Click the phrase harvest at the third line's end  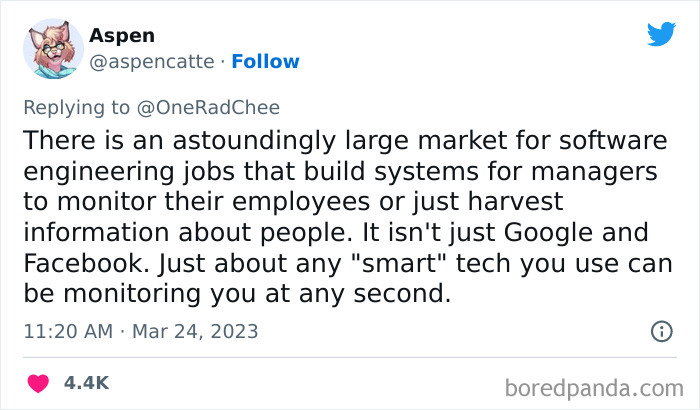pos(515,201)
